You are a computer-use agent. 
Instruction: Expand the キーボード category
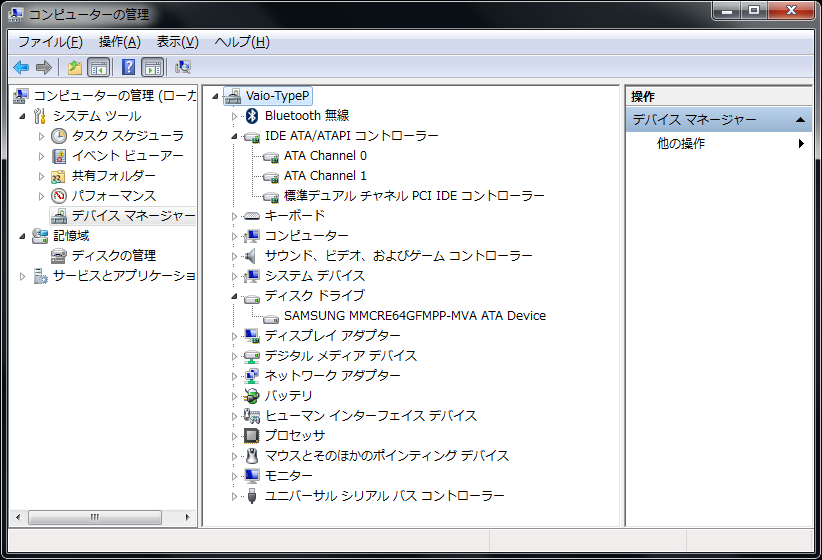[x=235, y=216]
